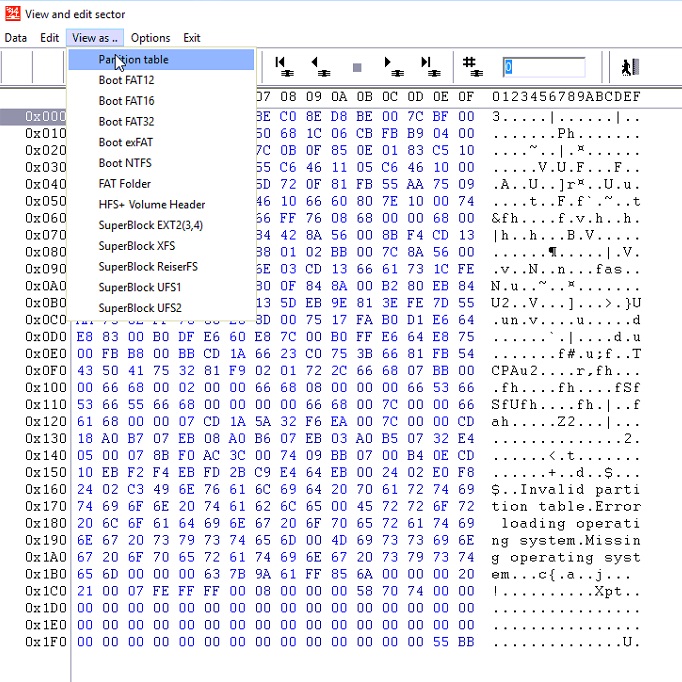Choose SuperBlock XFS entry
The width and height of the screenshot is (682, 682).
tap(136, 246)
